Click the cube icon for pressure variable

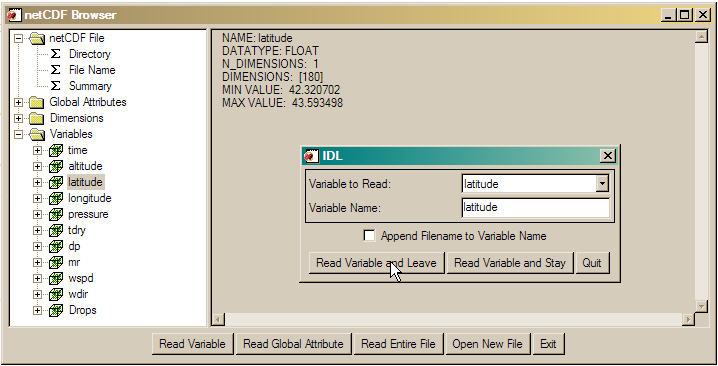[56, 214]
